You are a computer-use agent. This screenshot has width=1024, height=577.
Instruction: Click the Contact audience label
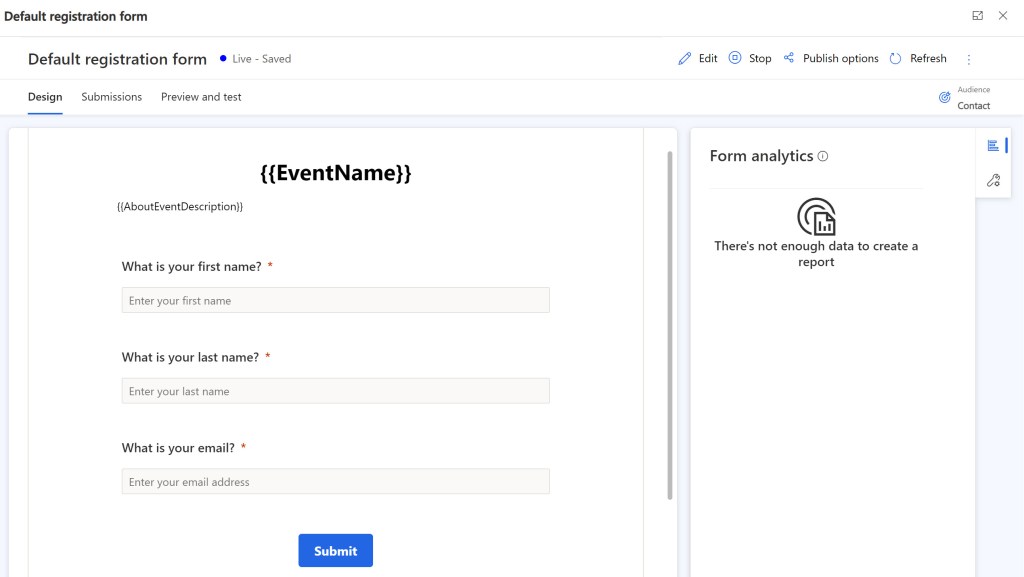[x=973, y=106]
